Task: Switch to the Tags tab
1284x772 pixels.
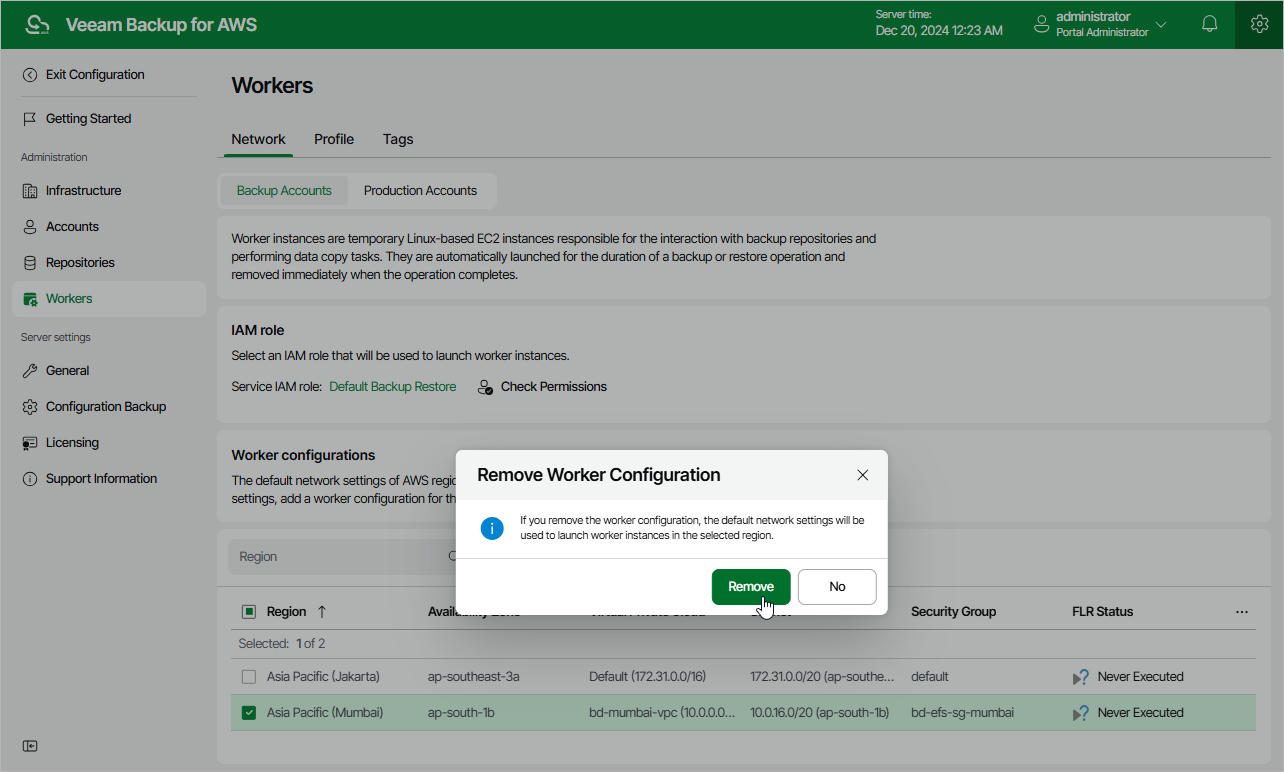Action: 398,140
